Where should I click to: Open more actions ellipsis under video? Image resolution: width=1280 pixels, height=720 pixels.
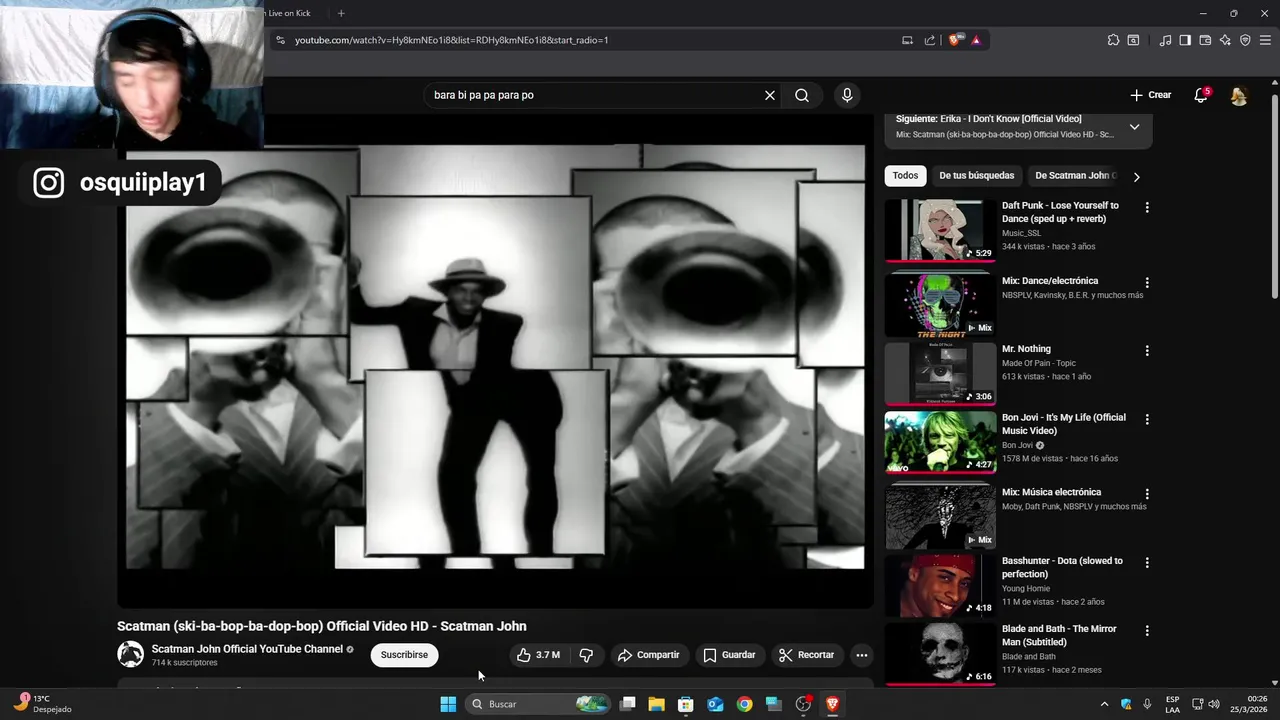coord(862,655)
